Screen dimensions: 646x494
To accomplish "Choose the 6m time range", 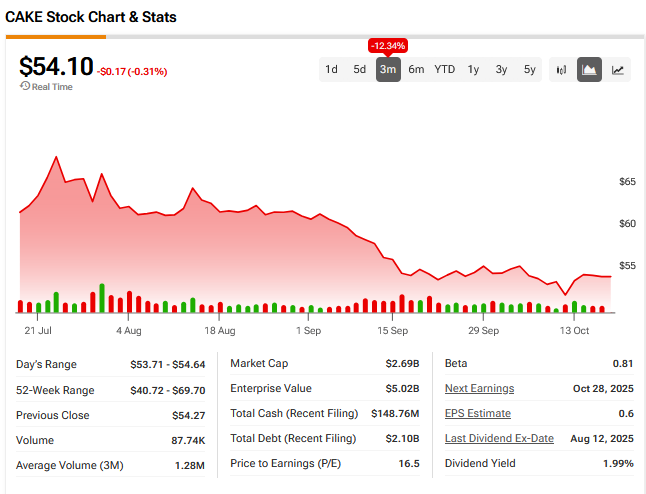I will 416,70.
